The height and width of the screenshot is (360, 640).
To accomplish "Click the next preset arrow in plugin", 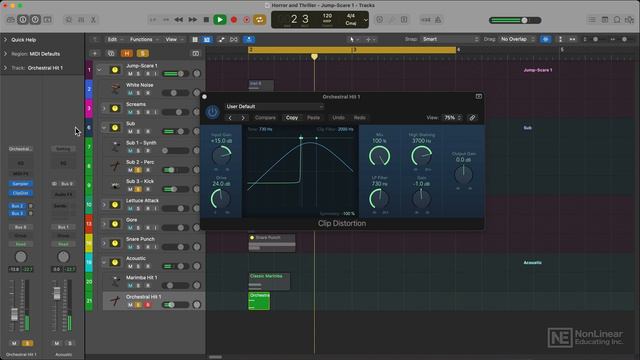I will pos(243,118).
